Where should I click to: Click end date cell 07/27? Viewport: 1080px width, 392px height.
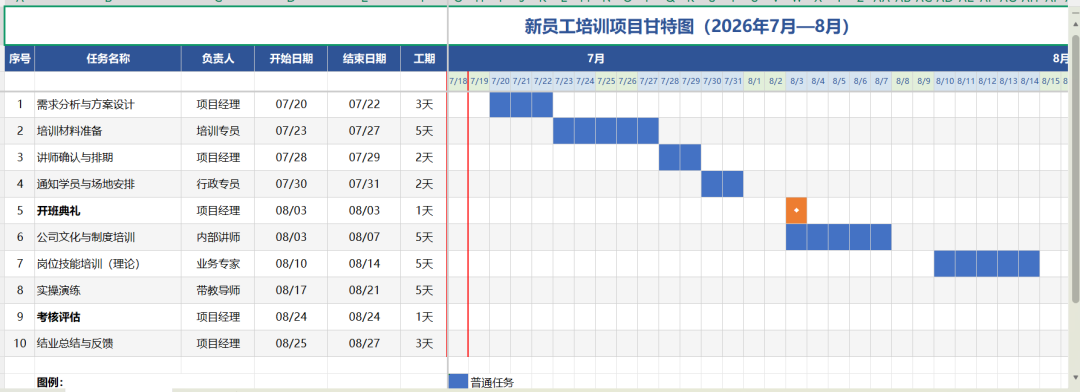pos(364,131)
